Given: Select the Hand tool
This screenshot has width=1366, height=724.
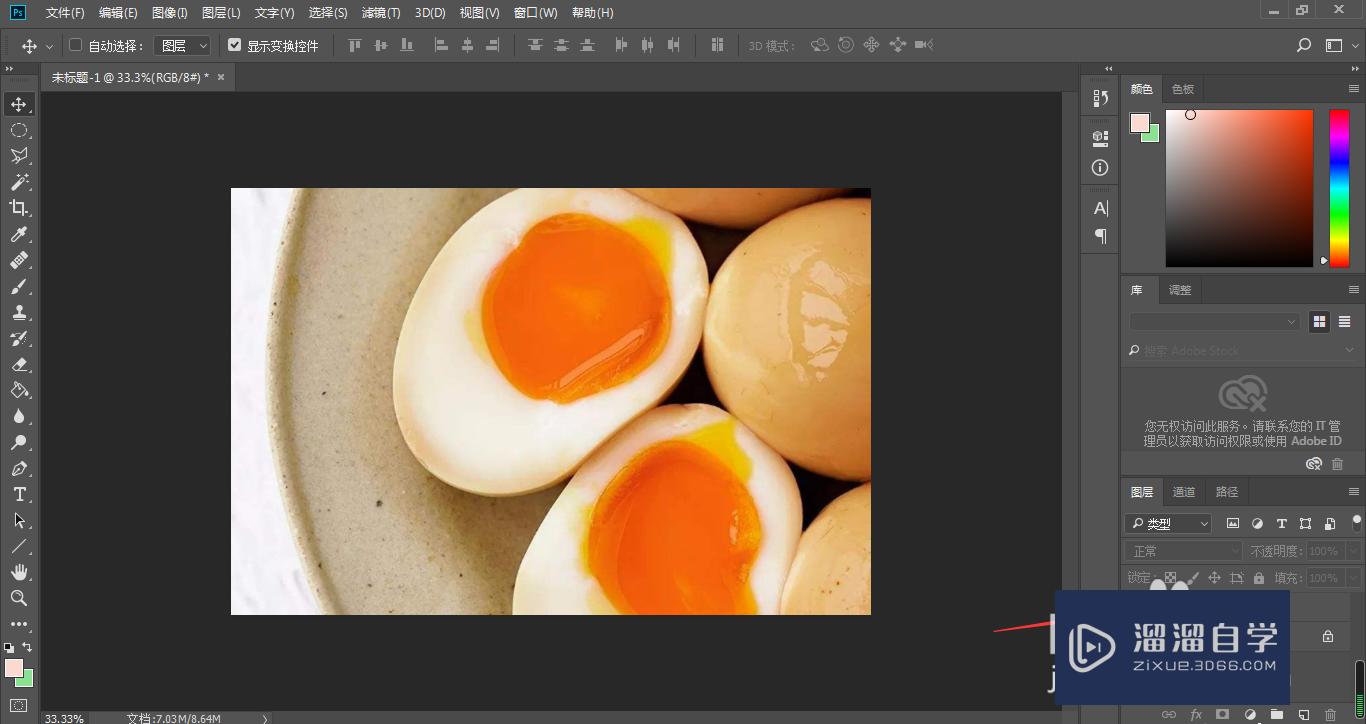Looking at the screenshot, I should point(19,572).
